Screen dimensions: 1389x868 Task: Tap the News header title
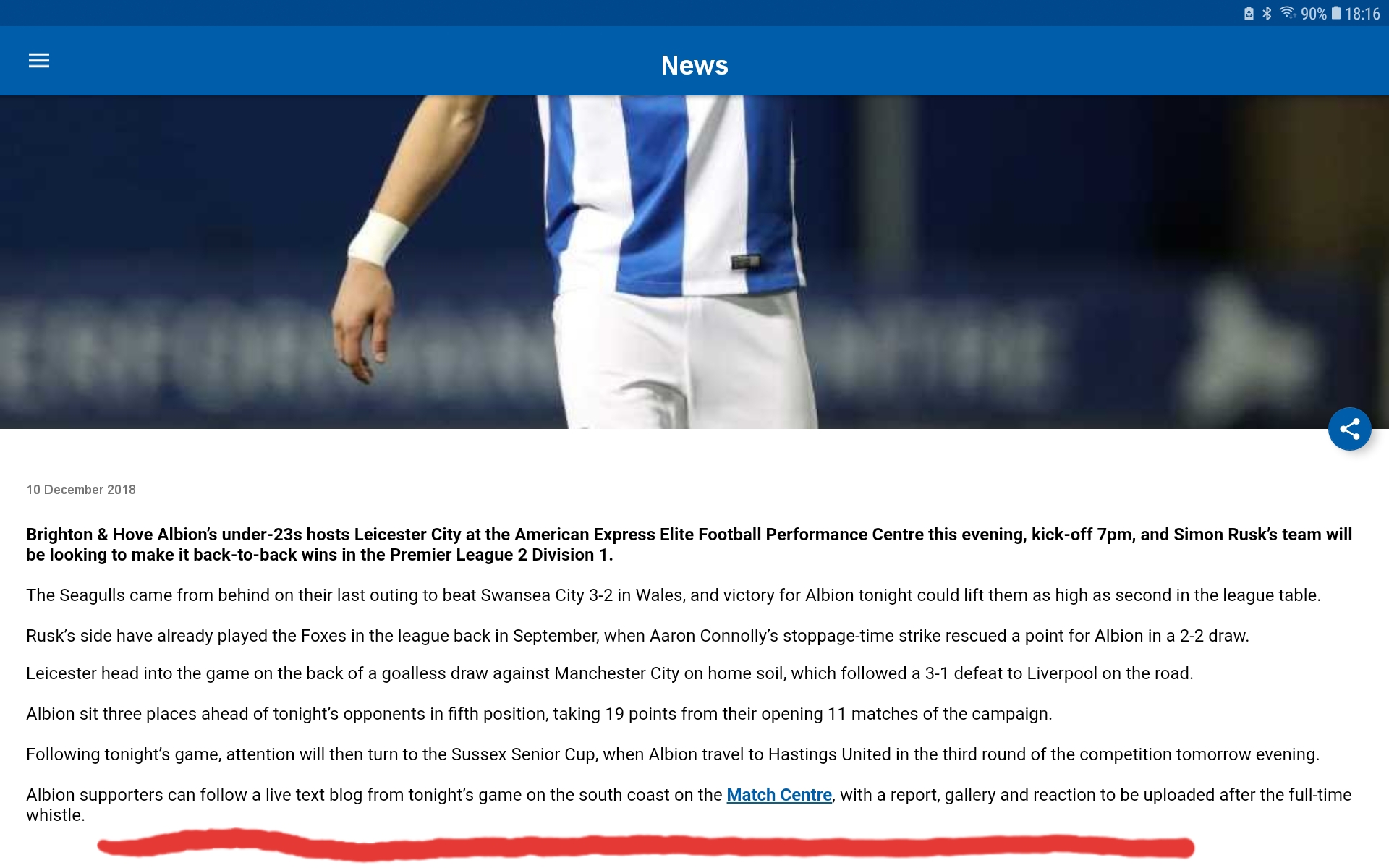[694, 65]
